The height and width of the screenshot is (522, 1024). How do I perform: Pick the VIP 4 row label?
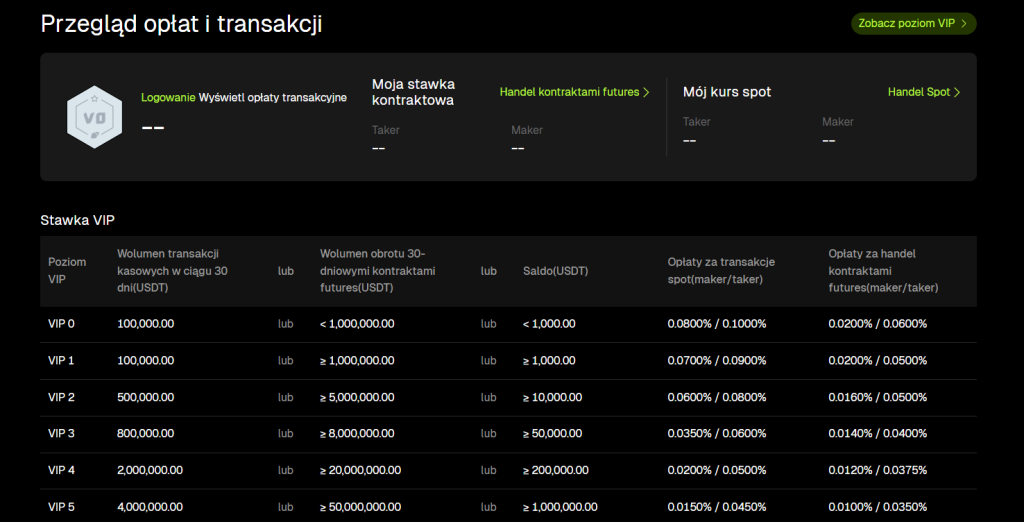(x=62, y=470)
